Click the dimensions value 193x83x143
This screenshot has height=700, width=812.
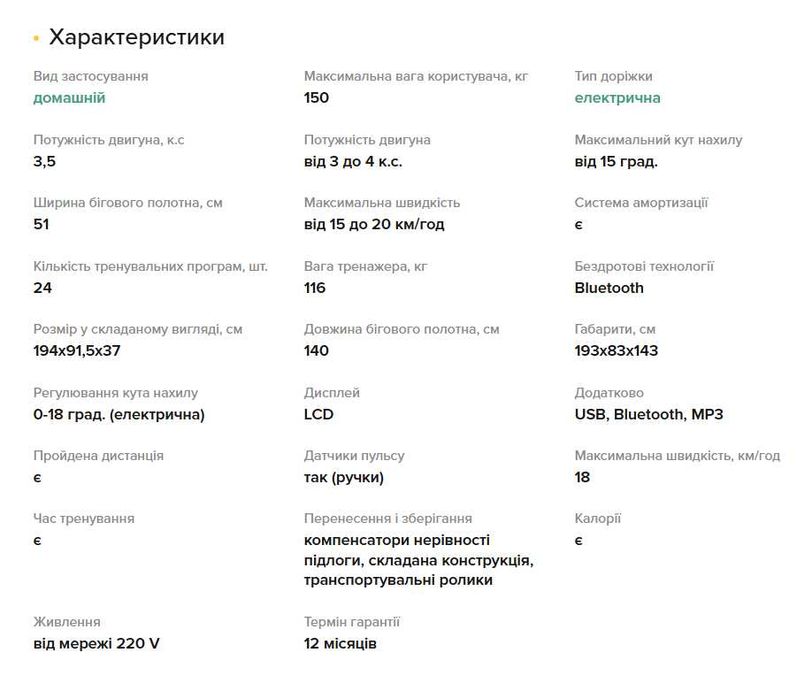point(616,351)
